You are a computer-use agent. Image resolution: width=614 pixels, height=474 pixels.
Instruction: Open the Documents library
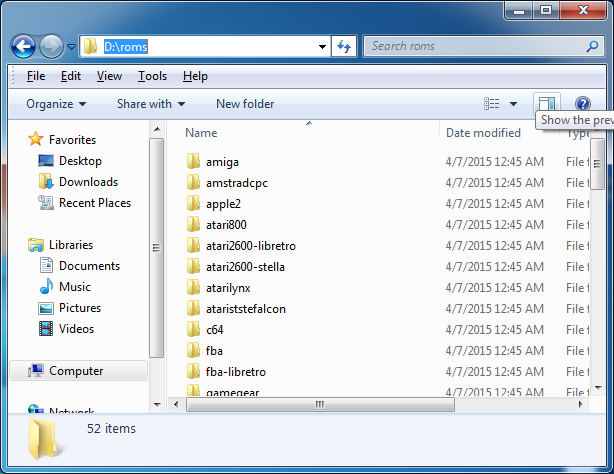coord(89,266)
